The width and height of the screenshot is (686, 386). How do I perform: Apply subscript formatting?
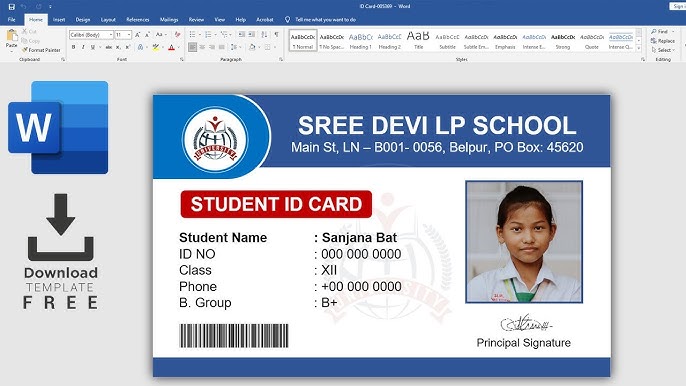(x=118, y=47)
